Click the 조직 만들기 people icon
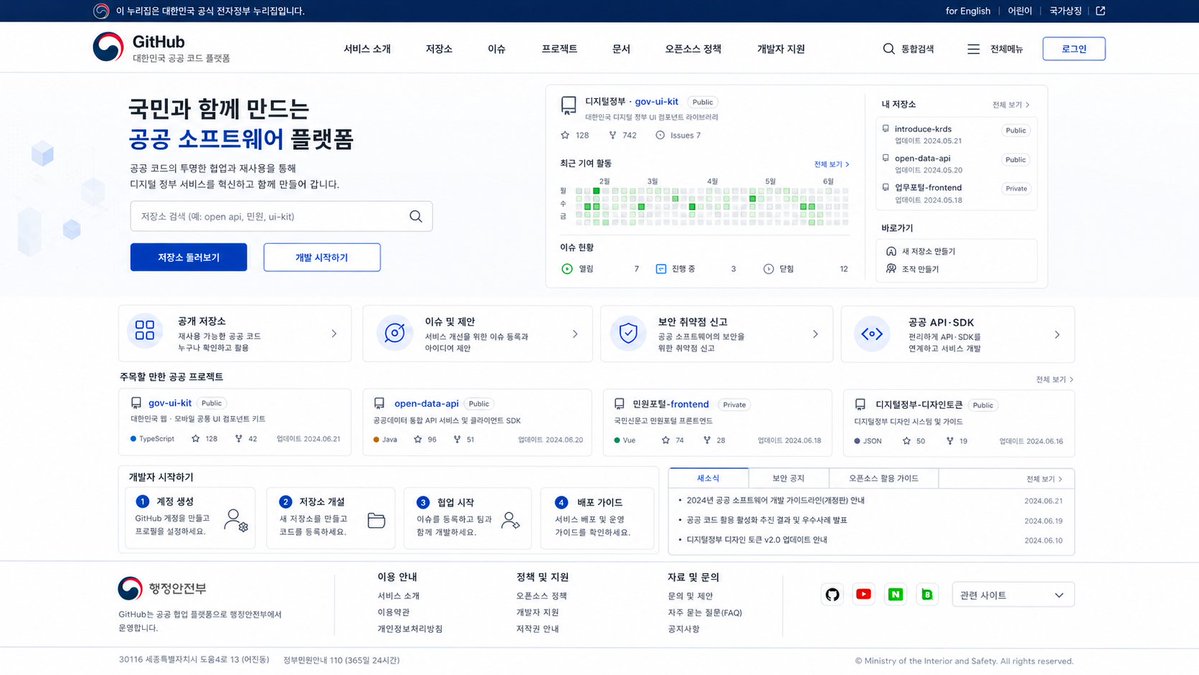This screenshot has width=1199, height=675. pyautogui.click(x=891, y=269)
